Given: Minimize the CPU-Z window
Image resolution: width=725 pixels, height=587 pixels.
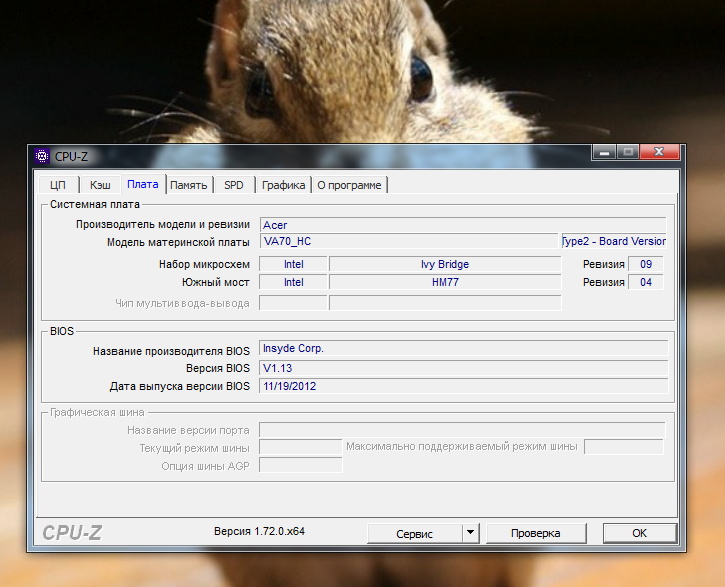Looking at the screenshot, I should pyautogui.click(x=604, y=152).
